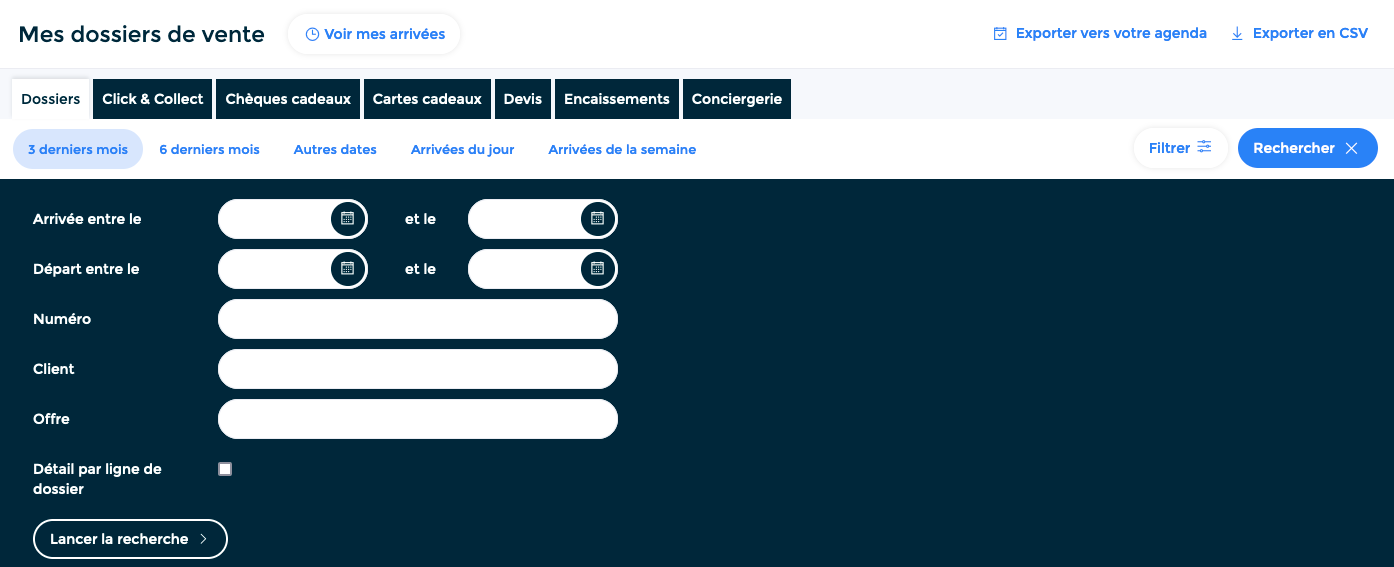The width and height of the screenshot is (1394, 567).
Task: Select the '3 derniers mois' period
Action: 78,149
